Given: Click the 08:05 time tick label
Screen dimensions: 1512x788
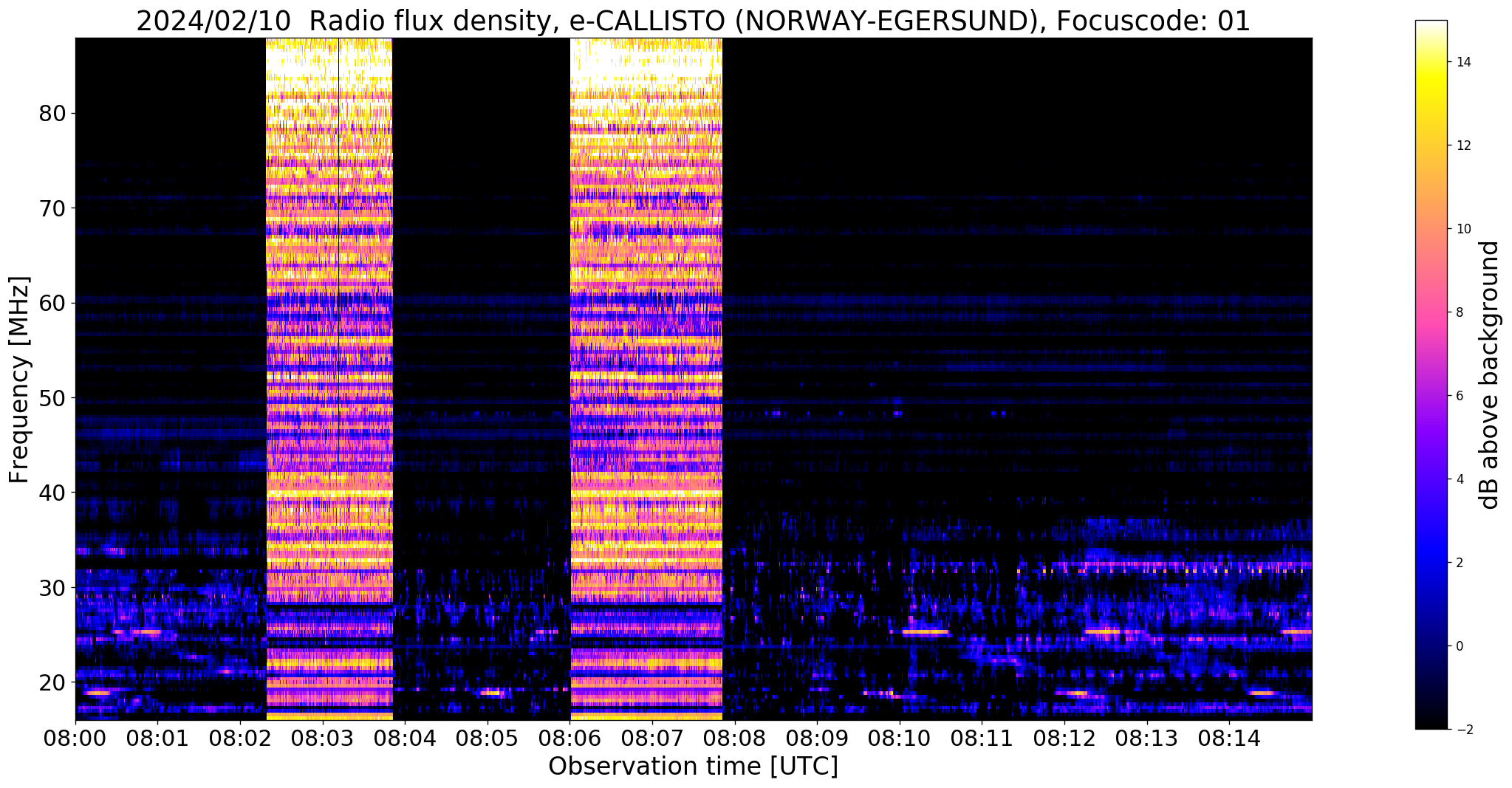Looking at the screenshot, I should pyautogui.click(x=488, y=737).
